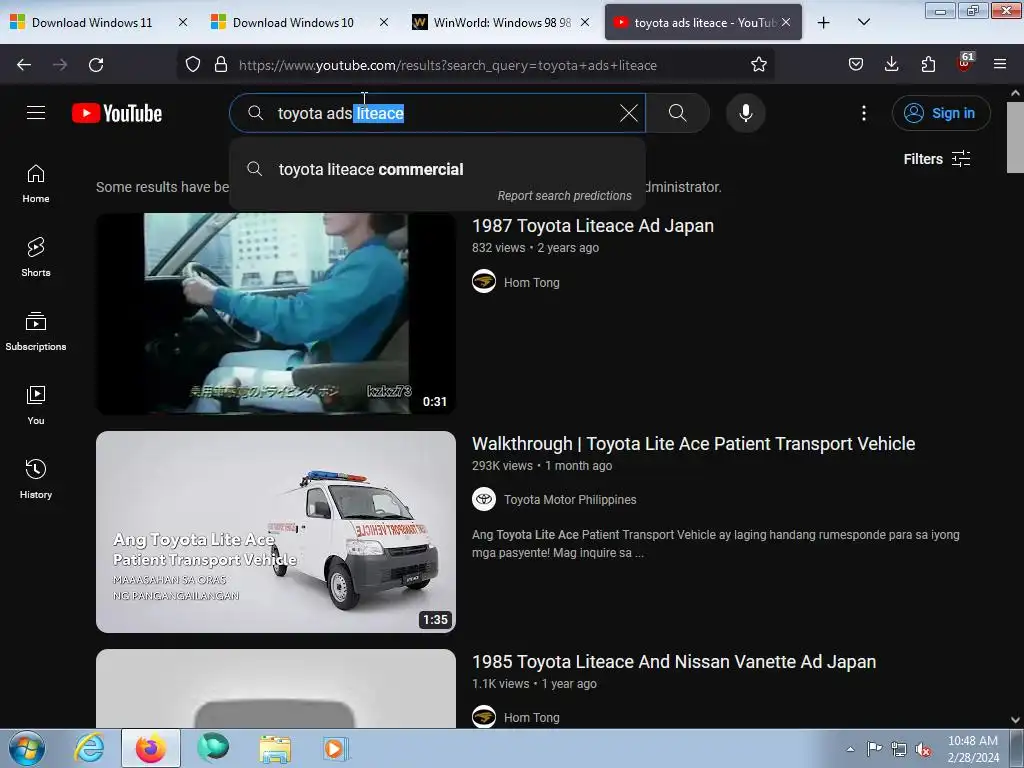Open the Firefox application menu
Image resolution: width=1024 pixels, height=768 pixels.
pyautogui.click(x=1000, y=65)
